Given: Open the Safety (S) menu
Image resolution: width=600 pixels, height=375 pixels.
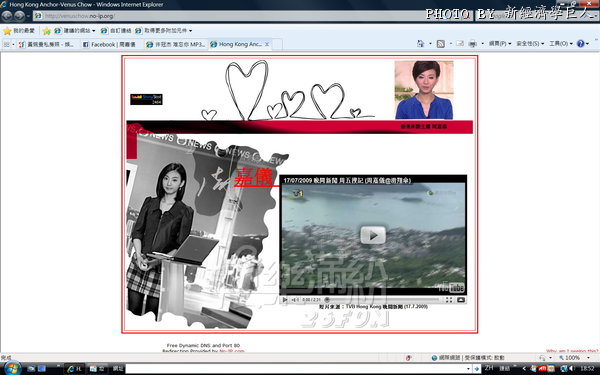Looking at the screenshot, I should 530,44.
